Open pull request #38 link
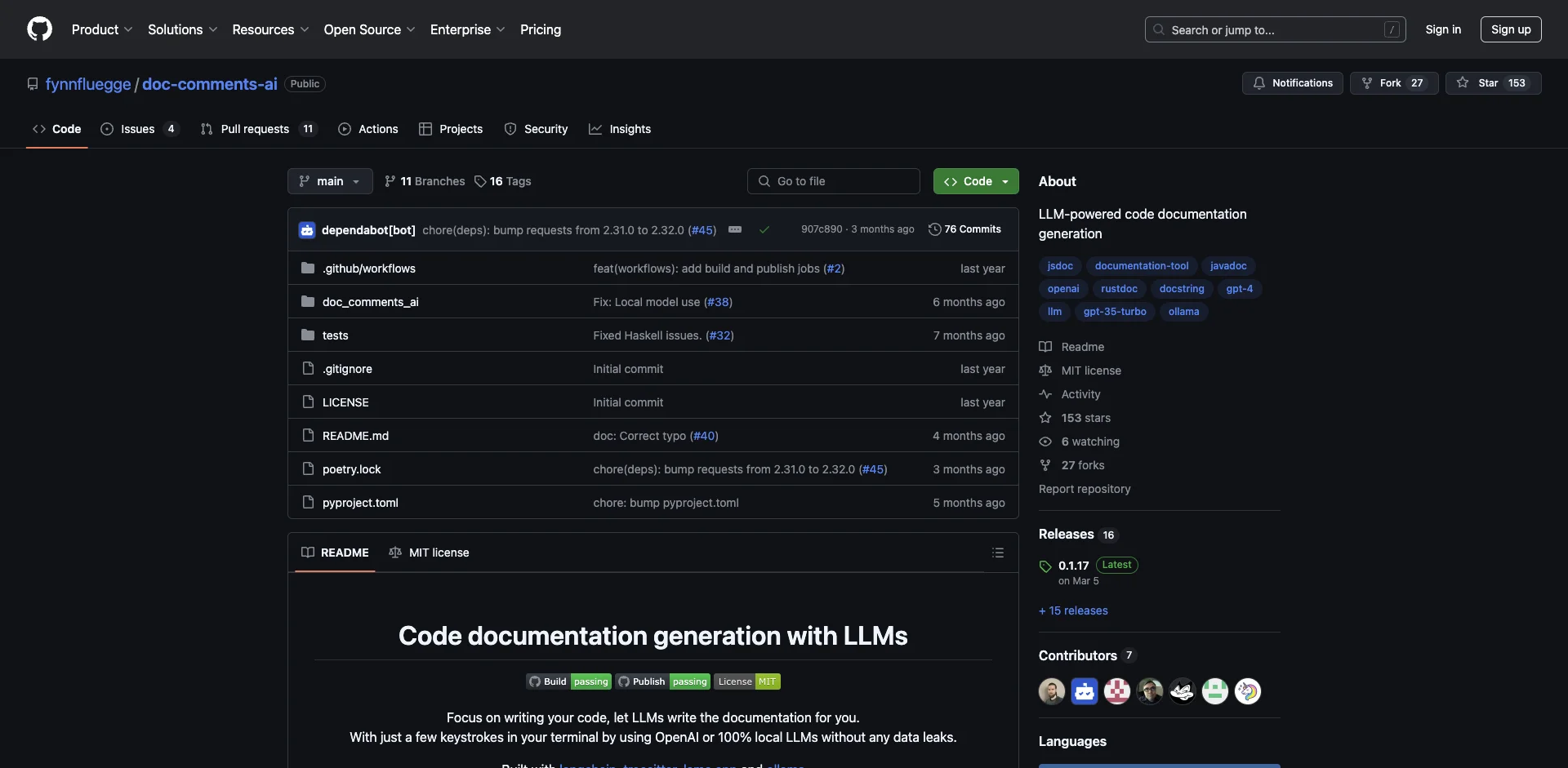The height and width of the screenshot is (768, 1568). (x=719, y=302)
